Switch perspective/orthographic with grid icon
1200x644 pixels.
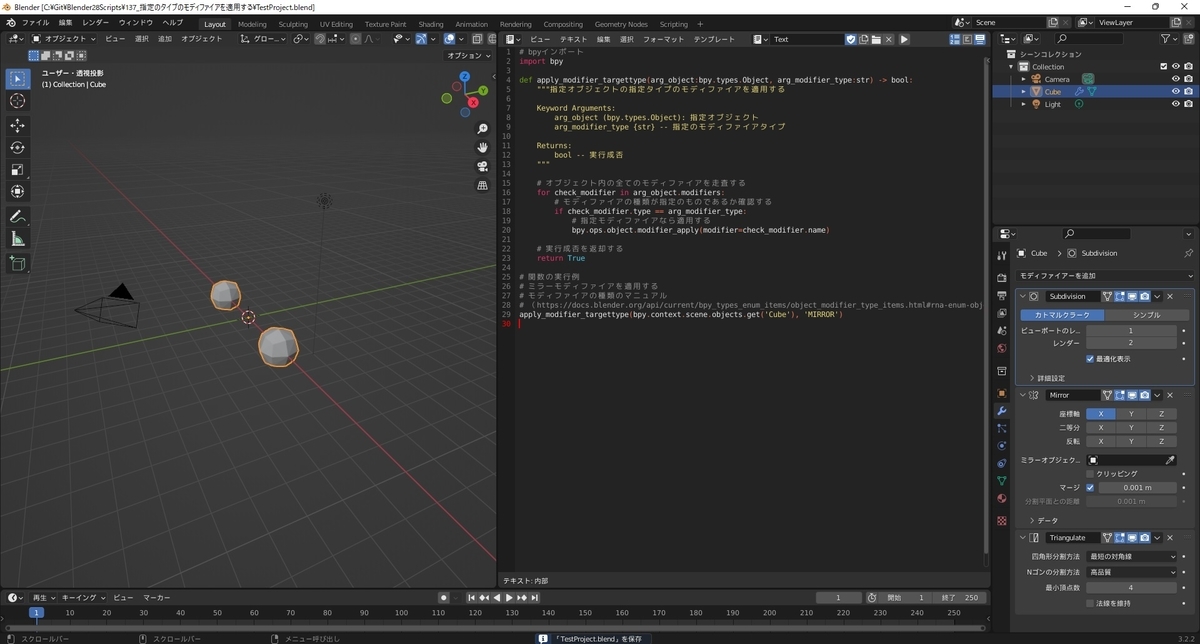[x=482, y=185]
